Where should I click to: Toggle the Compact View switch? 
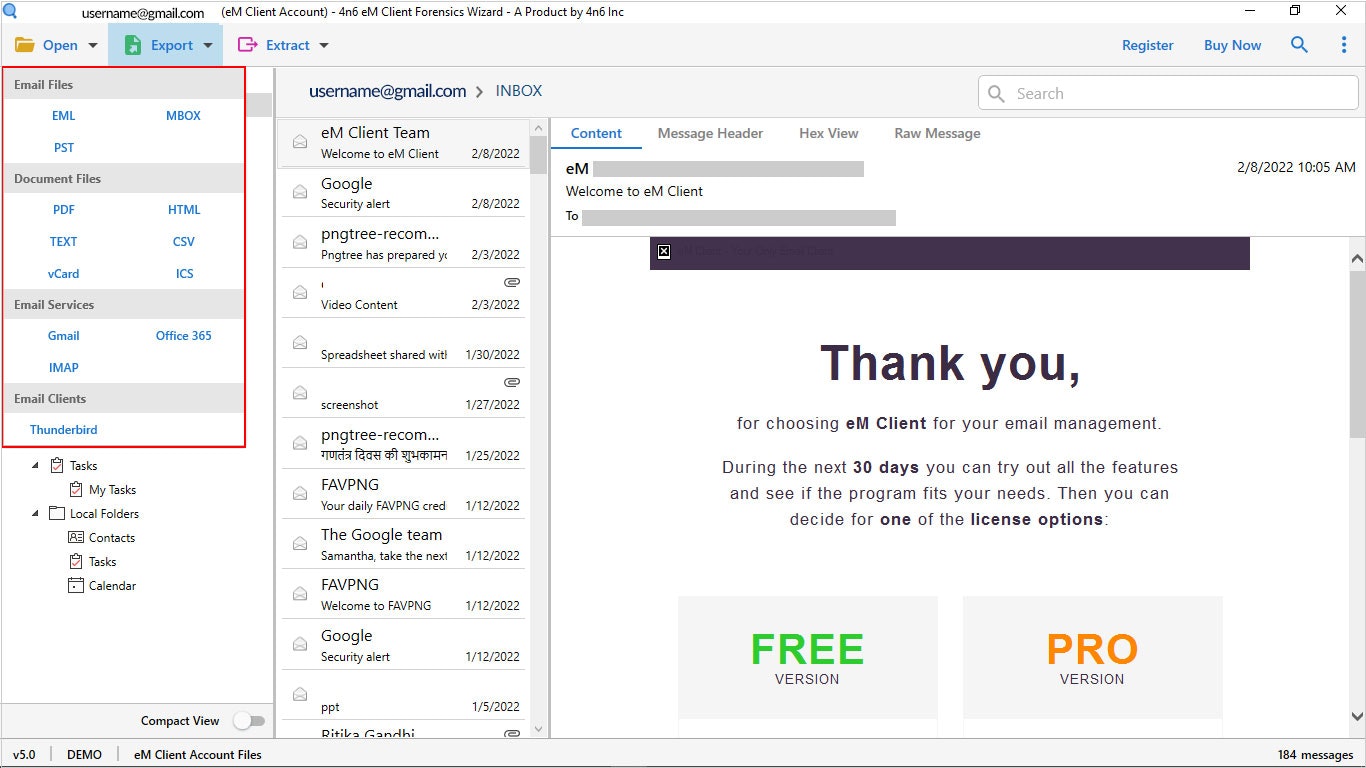[249, 721]
